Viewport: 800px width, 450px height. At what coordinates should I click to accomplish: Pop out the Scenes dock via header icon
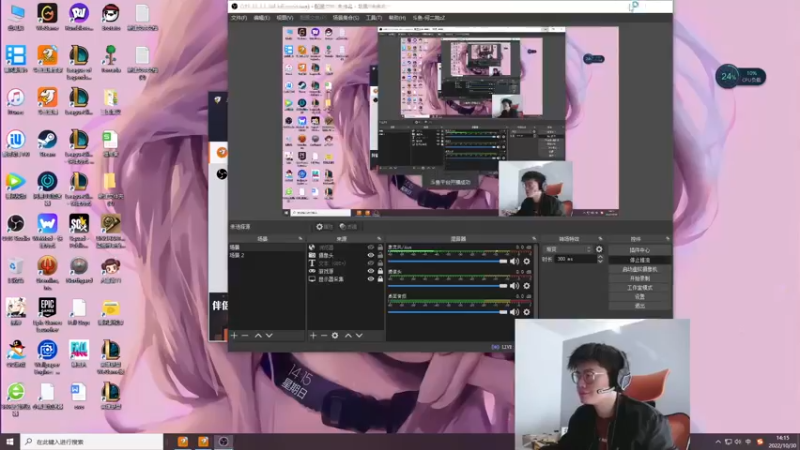tap(300, 239)
